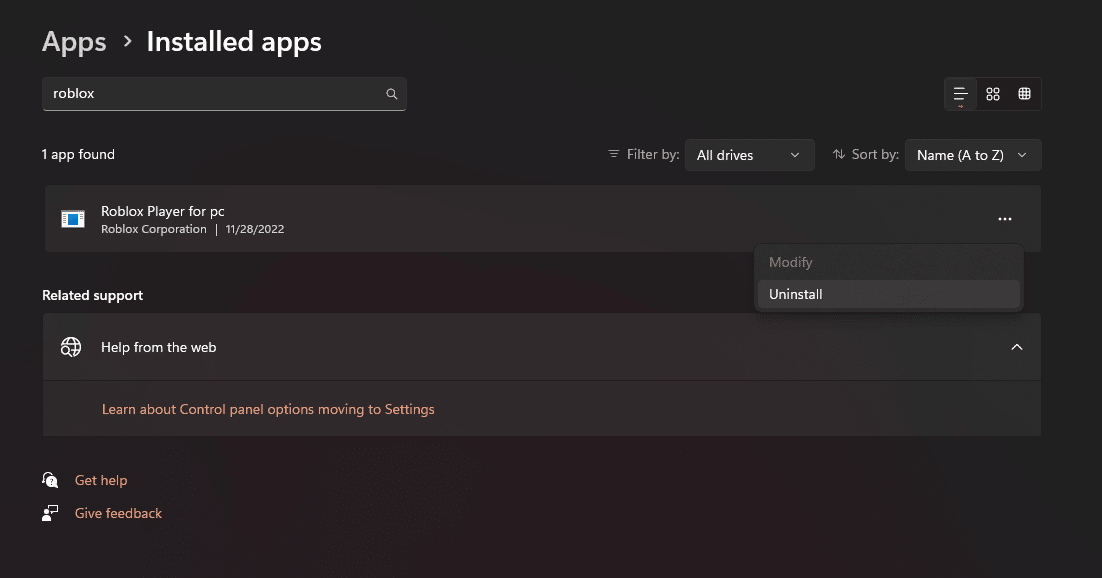This screenshot has width=1102, height=578.
Task: Click the search box containing roblox
Action: (224, 94)
